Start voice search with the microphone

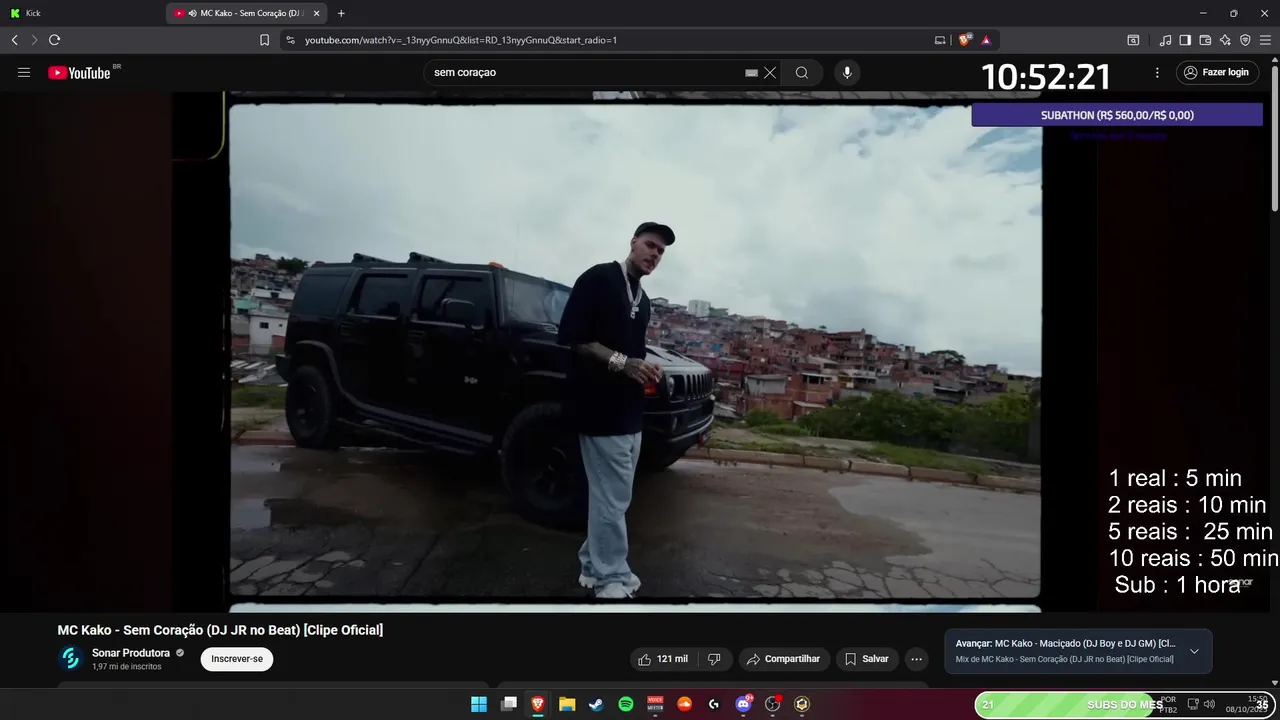tap(847, 72)
